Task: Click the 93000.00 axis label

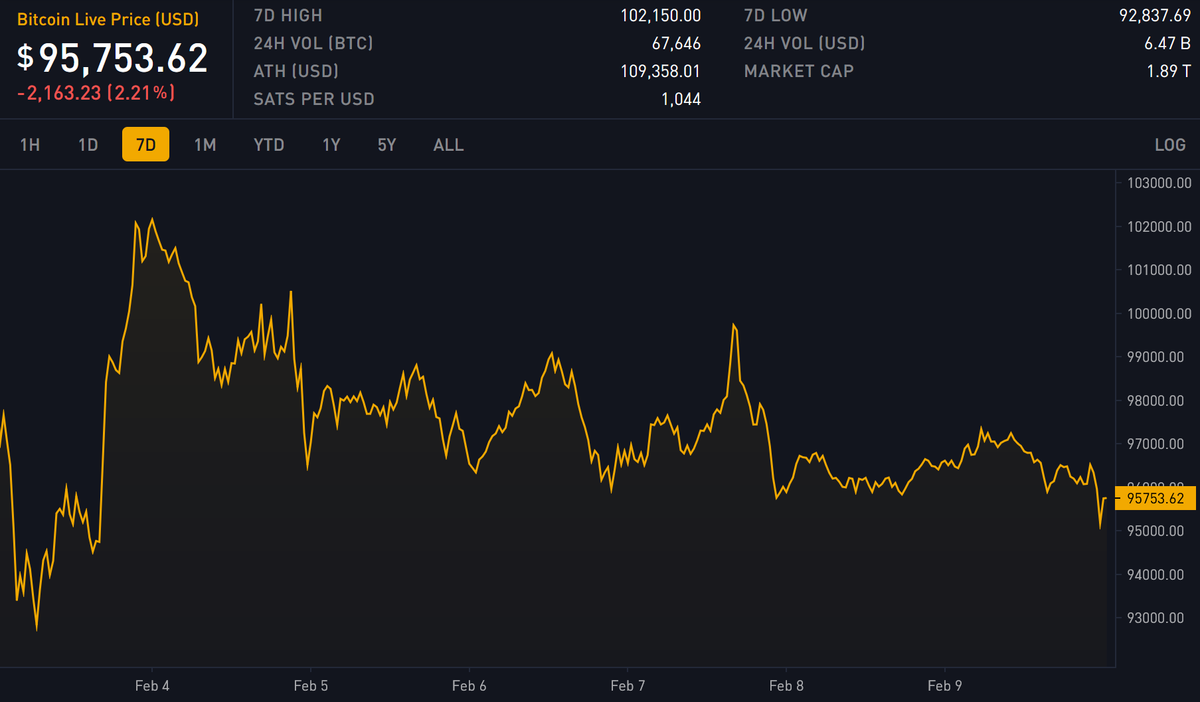Action: click(1158, 618)
